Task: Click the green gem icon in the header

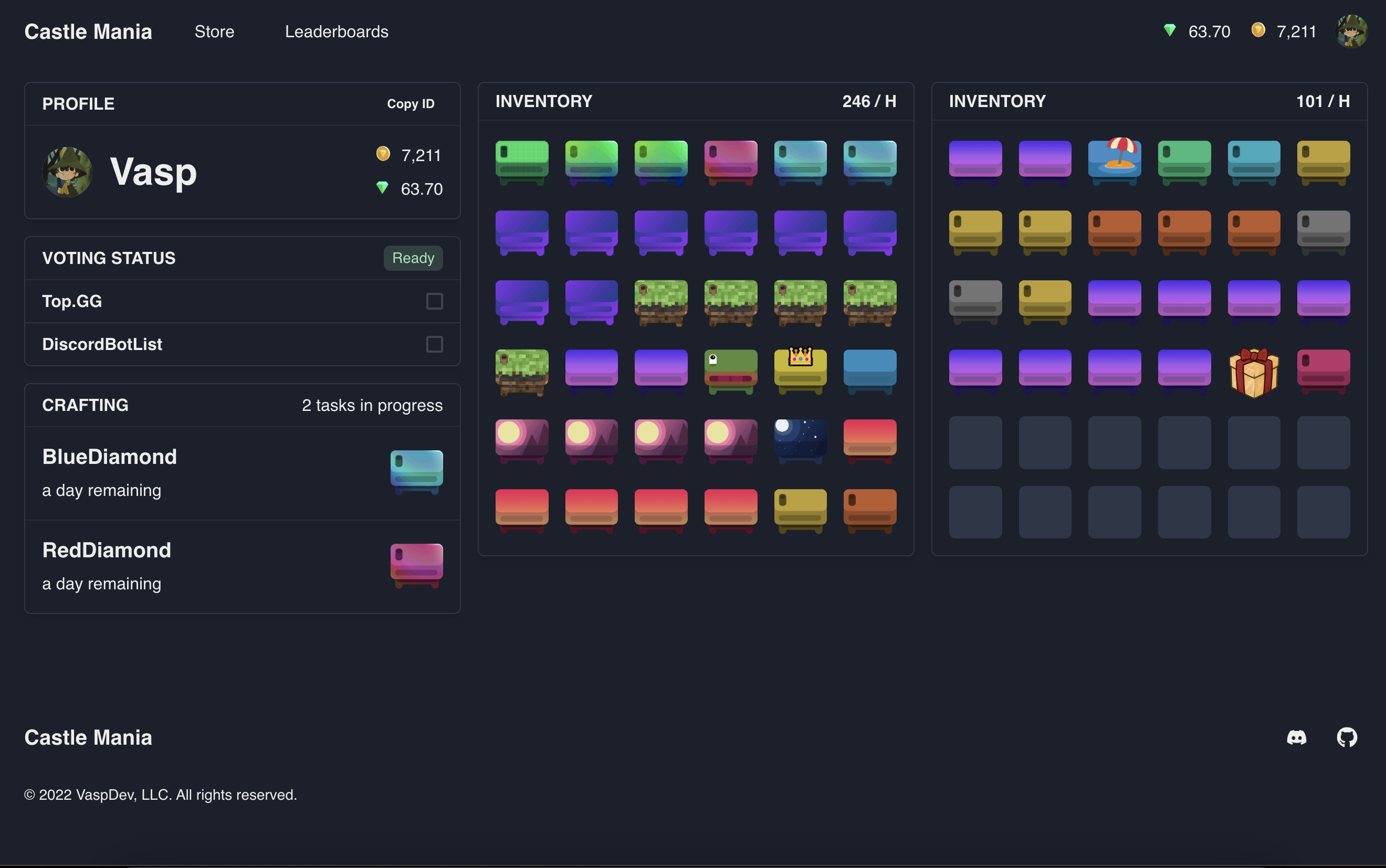Action: 1170,30
